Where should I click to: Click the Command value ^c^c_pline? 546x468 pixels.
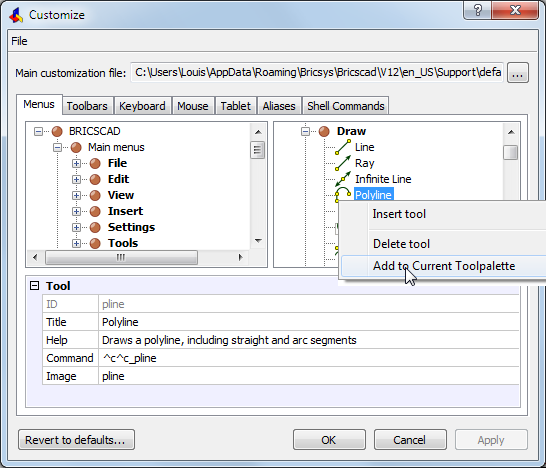point(130,358)
